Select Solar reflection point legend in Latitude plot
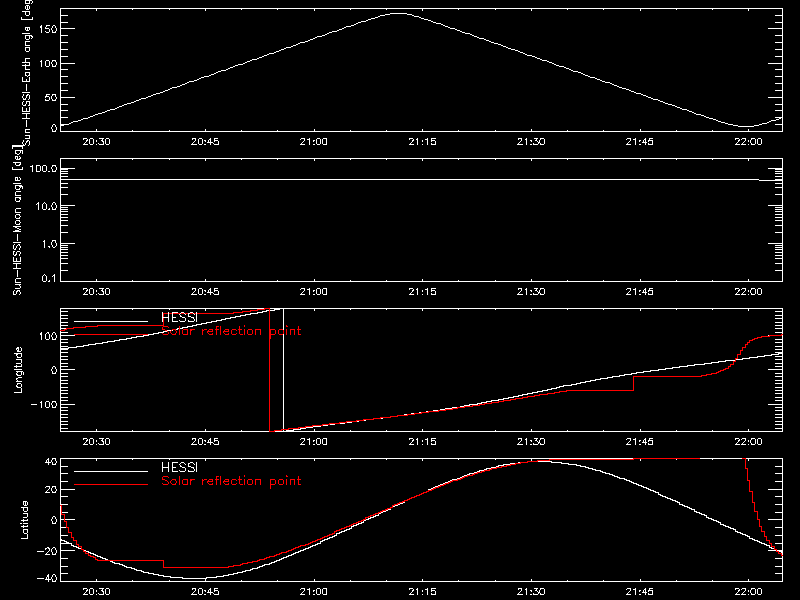Image resolution: width=800 pixels, height=600 pixels. click(x=231, y=481)
